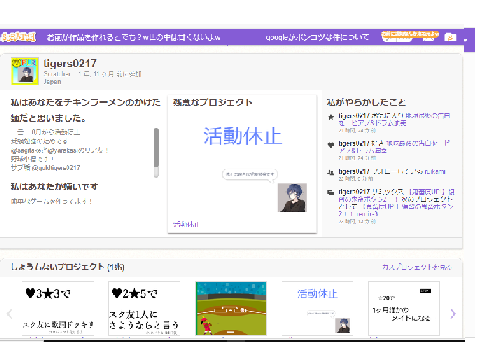480x360 pixels.
Task: Click the remix activity icon
Action: click(x=331, y=192)
